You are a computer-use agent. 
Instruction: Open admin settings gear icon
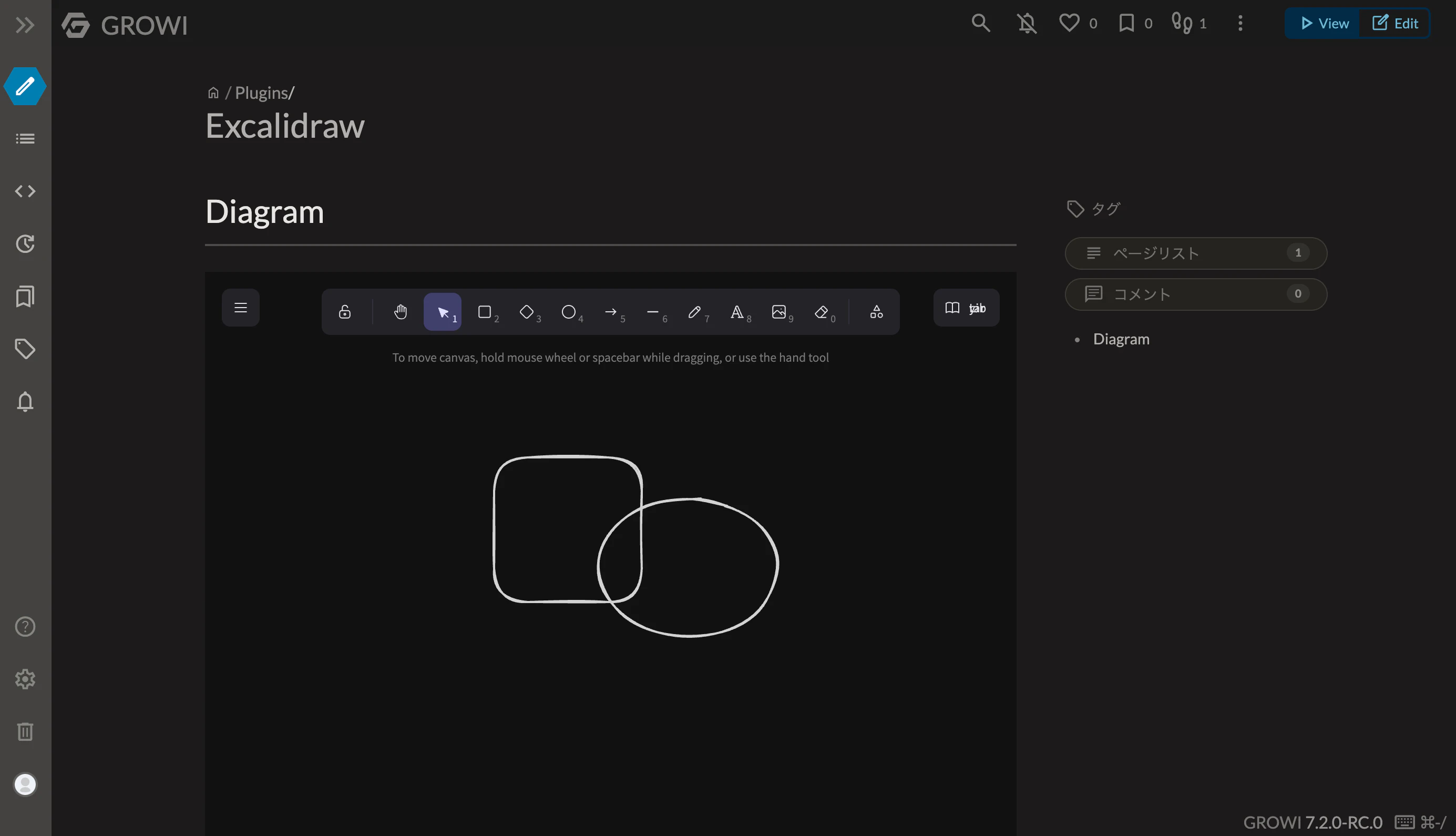tap(25, 679)
